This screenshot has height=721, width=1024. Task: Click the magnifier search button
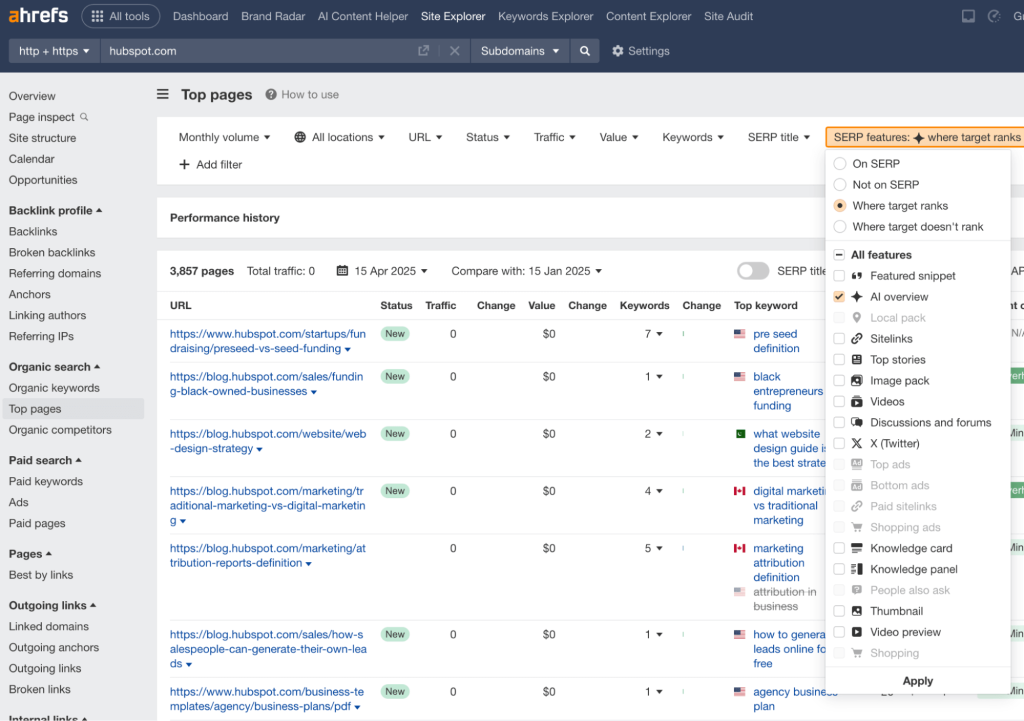point(584,51)
